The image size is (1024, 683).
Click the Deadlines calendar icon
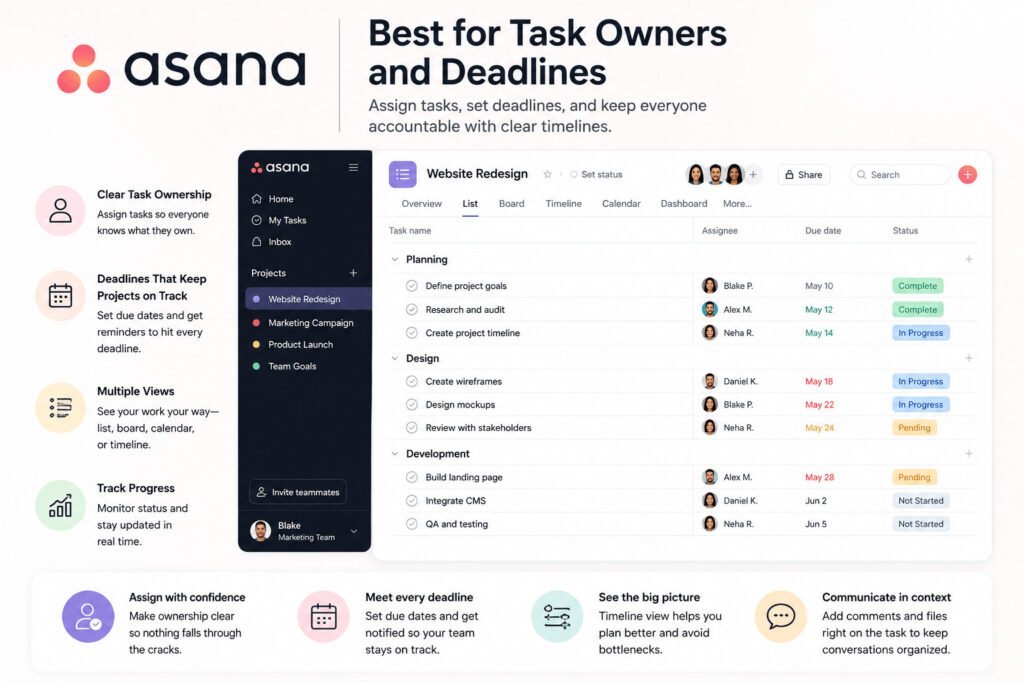60,295
